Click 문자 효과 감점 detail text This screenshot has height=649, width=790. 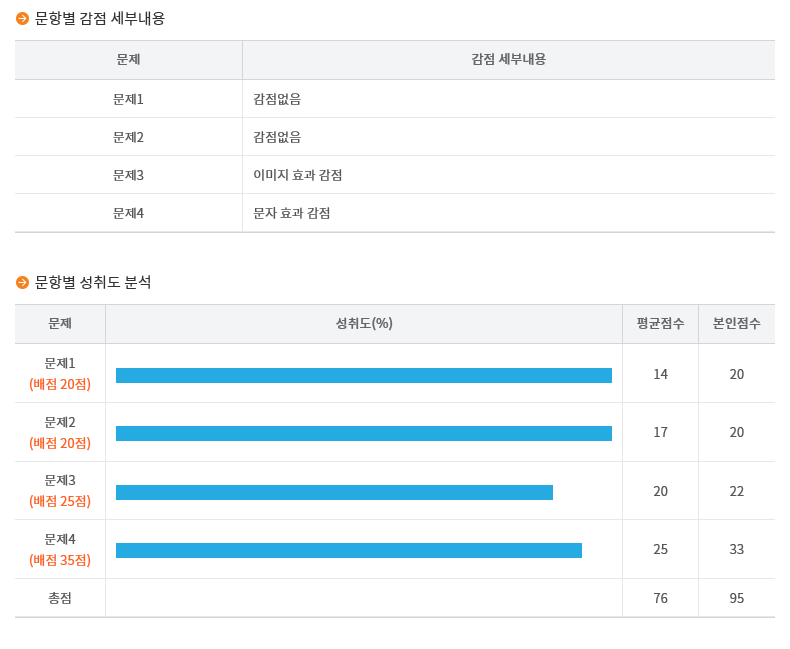tap(292, 213)
